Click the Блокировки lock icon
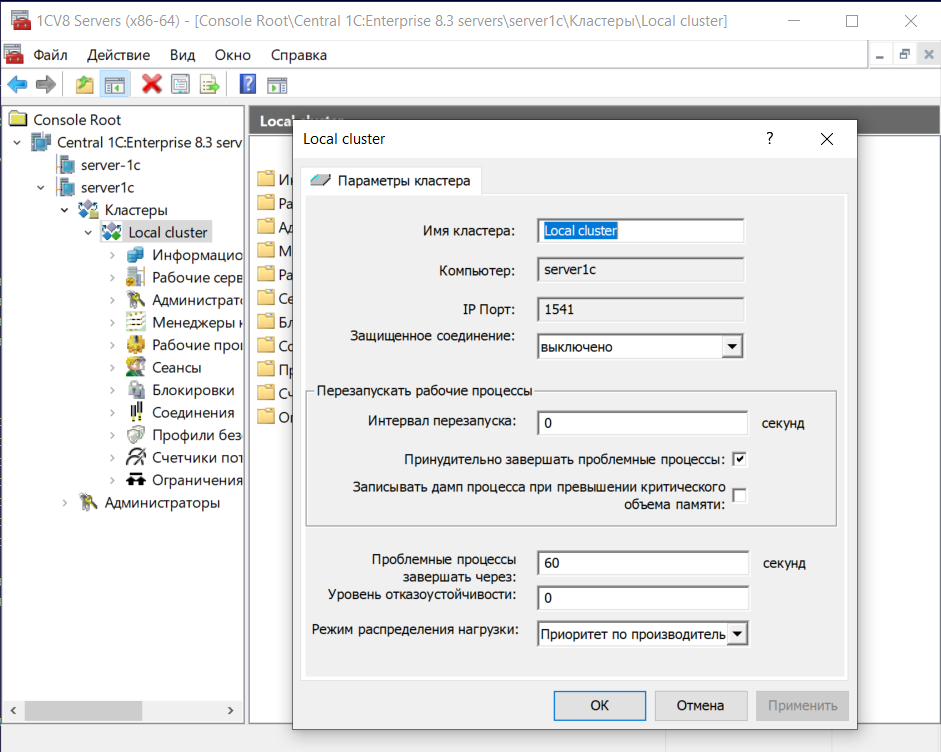 coord(136,390)
